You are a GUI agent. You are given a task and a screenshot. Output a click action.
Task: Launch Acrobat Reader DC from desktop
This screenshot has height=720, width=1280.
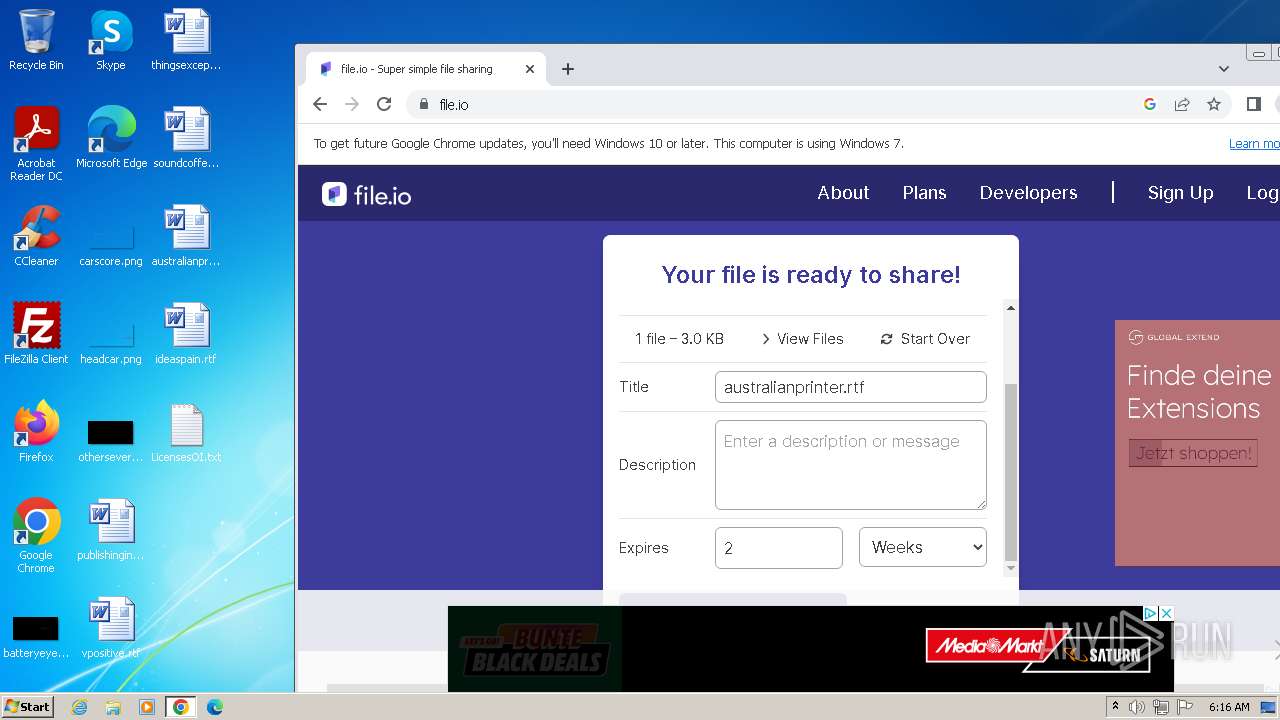point(36,143)
